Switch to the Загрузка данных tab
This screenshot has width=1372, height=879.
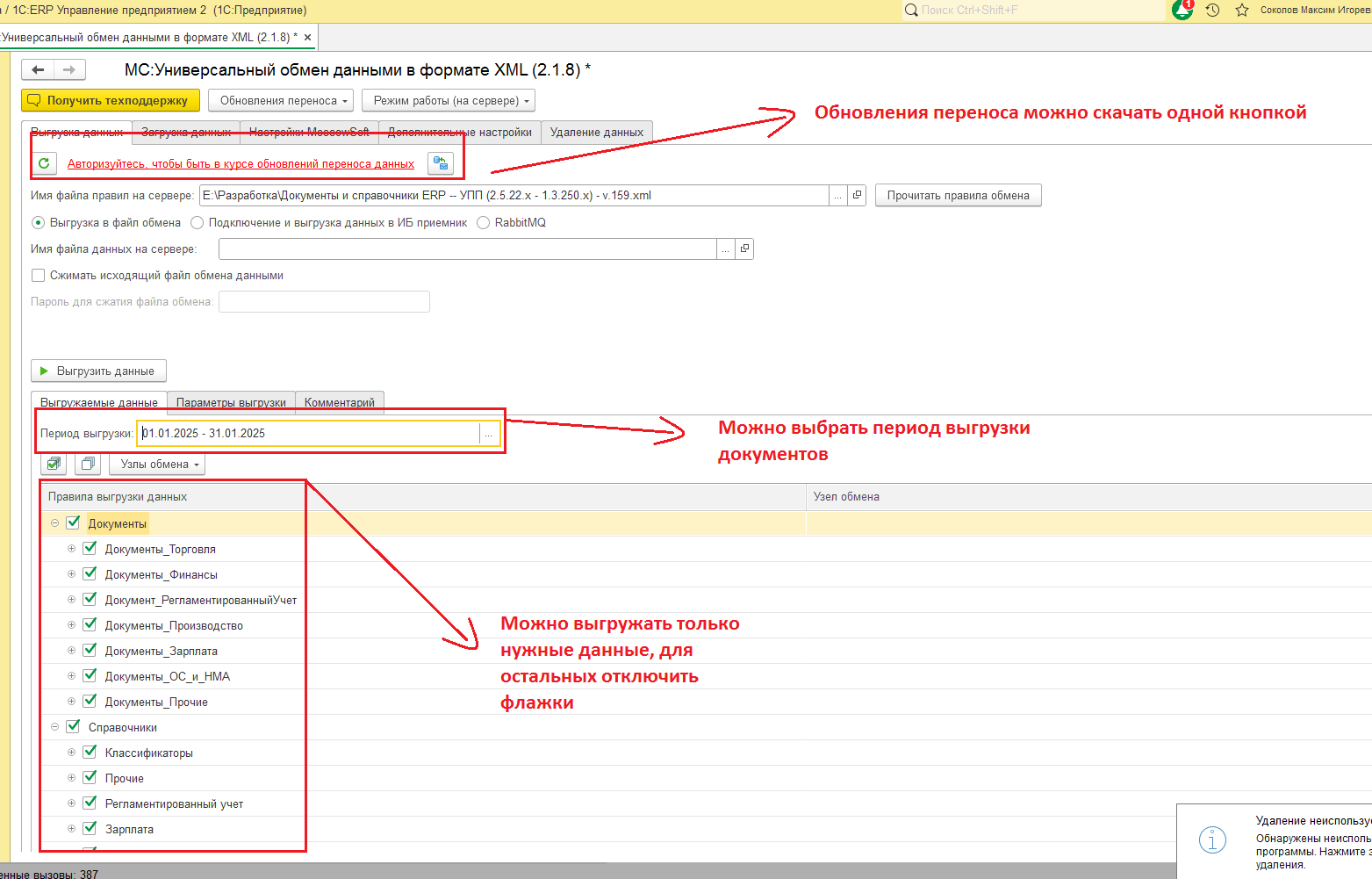[x=186, y=133]
